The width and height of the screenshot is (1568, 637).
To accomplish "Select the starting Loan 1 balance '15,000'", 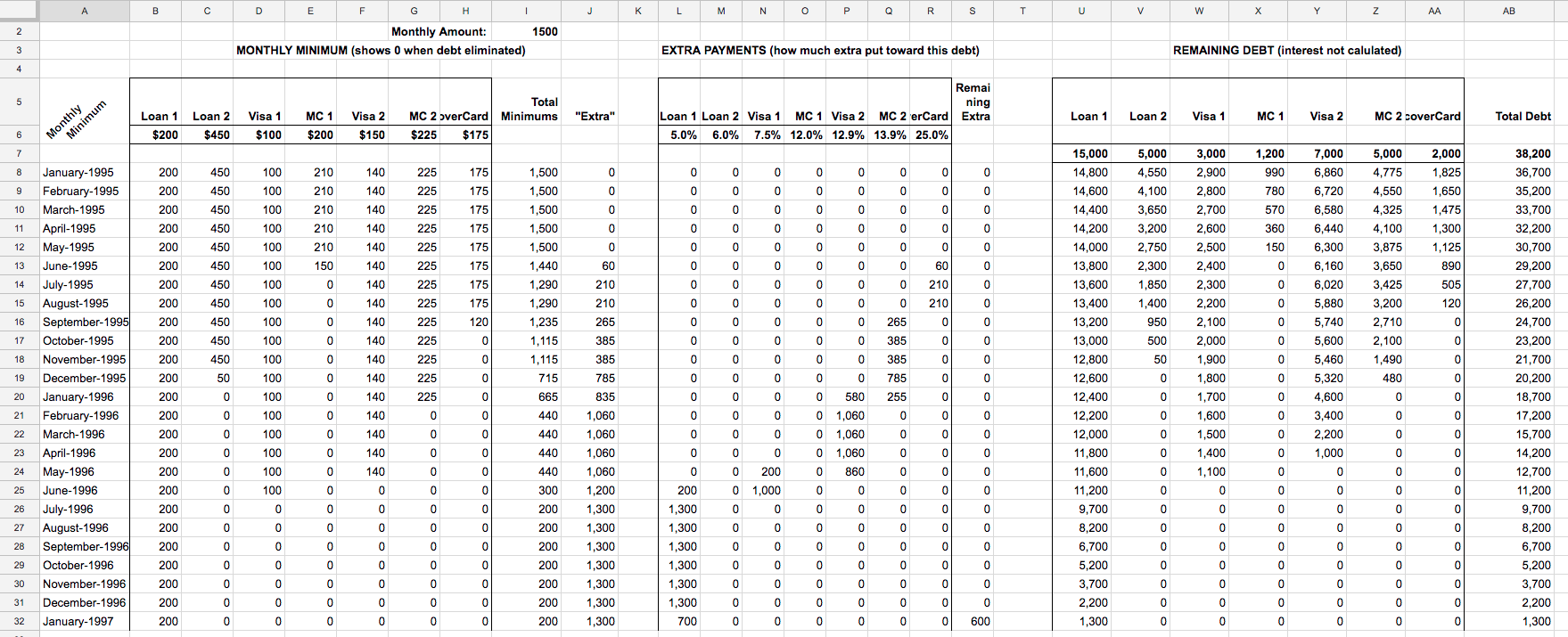I will click(1081, 153).
